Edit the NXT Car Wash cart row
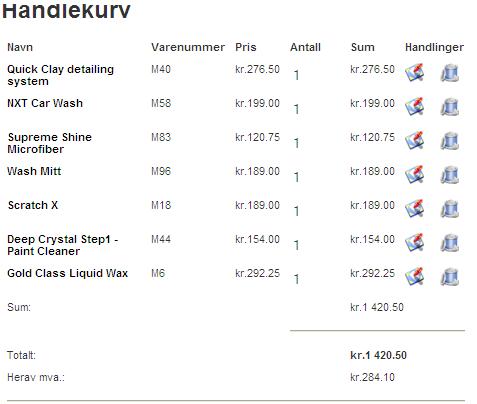 point(415,106)
